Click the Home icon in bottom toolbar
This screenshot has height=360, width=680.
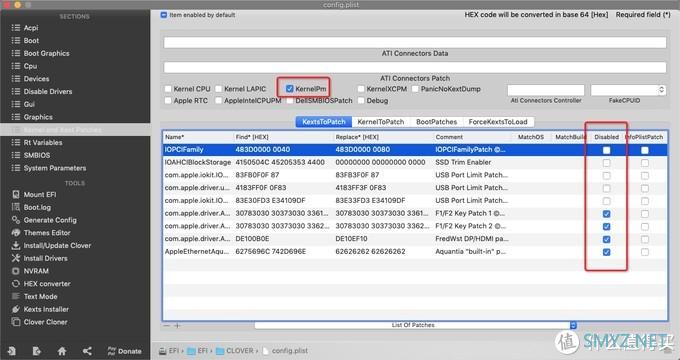(62, 351)
